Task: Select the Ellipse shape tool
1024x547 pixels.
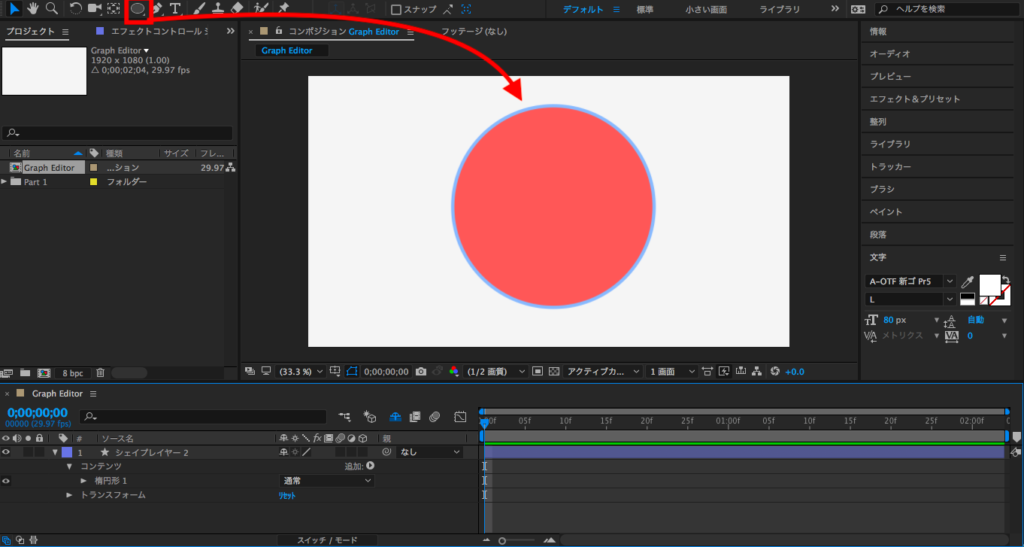Action: click(137, 9)
